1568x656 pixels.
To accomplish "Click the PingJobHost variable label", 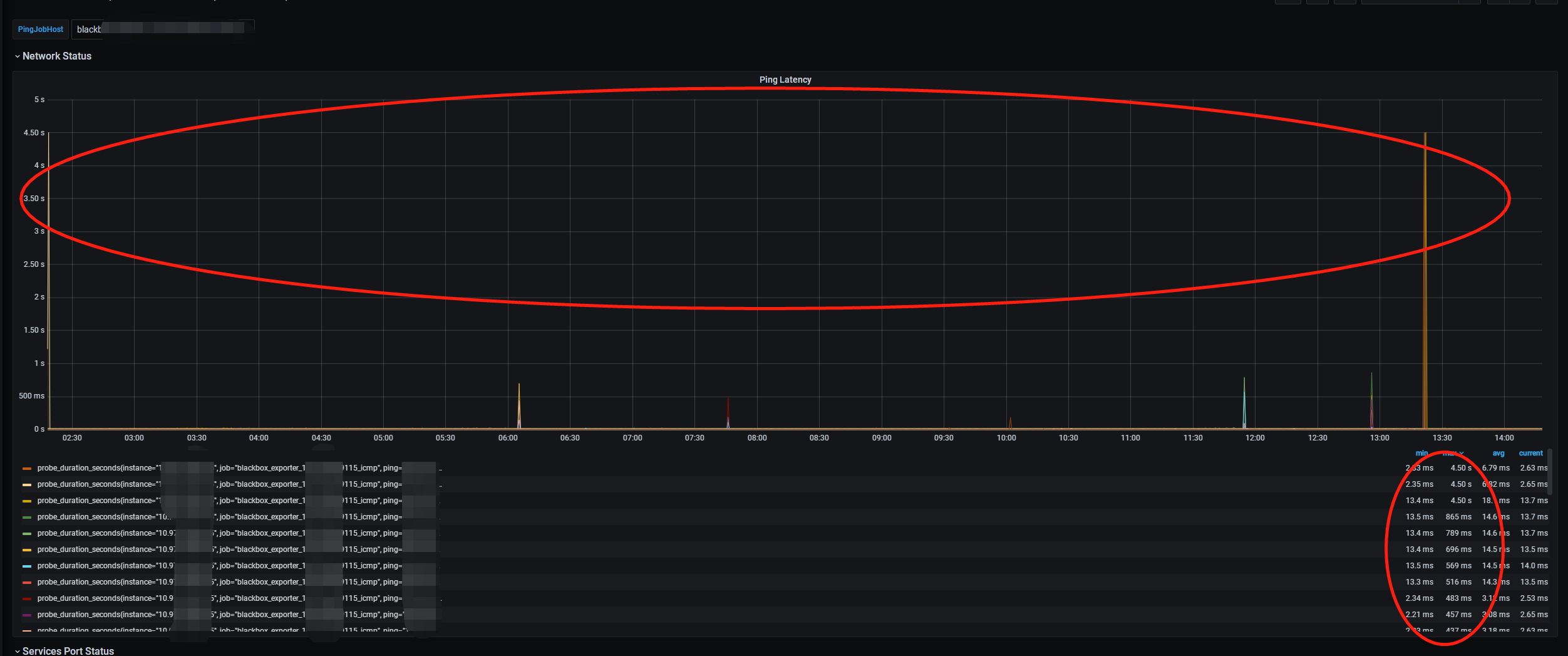I will [41, 29].
